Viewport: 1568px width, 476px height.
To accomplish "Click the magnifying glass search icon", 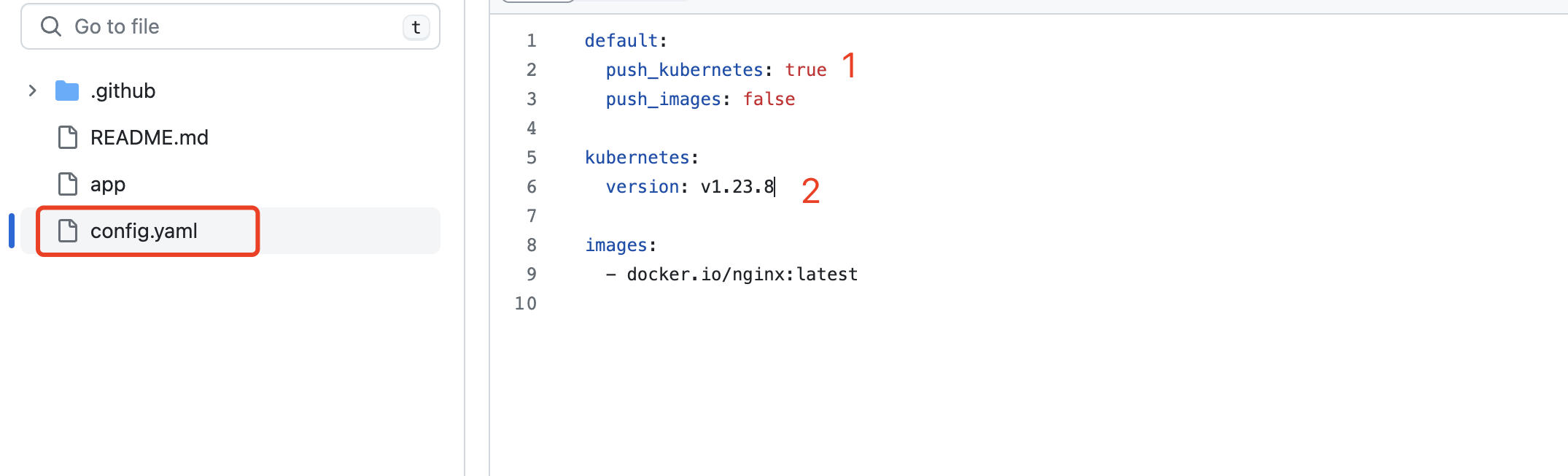I will point(51,26).
